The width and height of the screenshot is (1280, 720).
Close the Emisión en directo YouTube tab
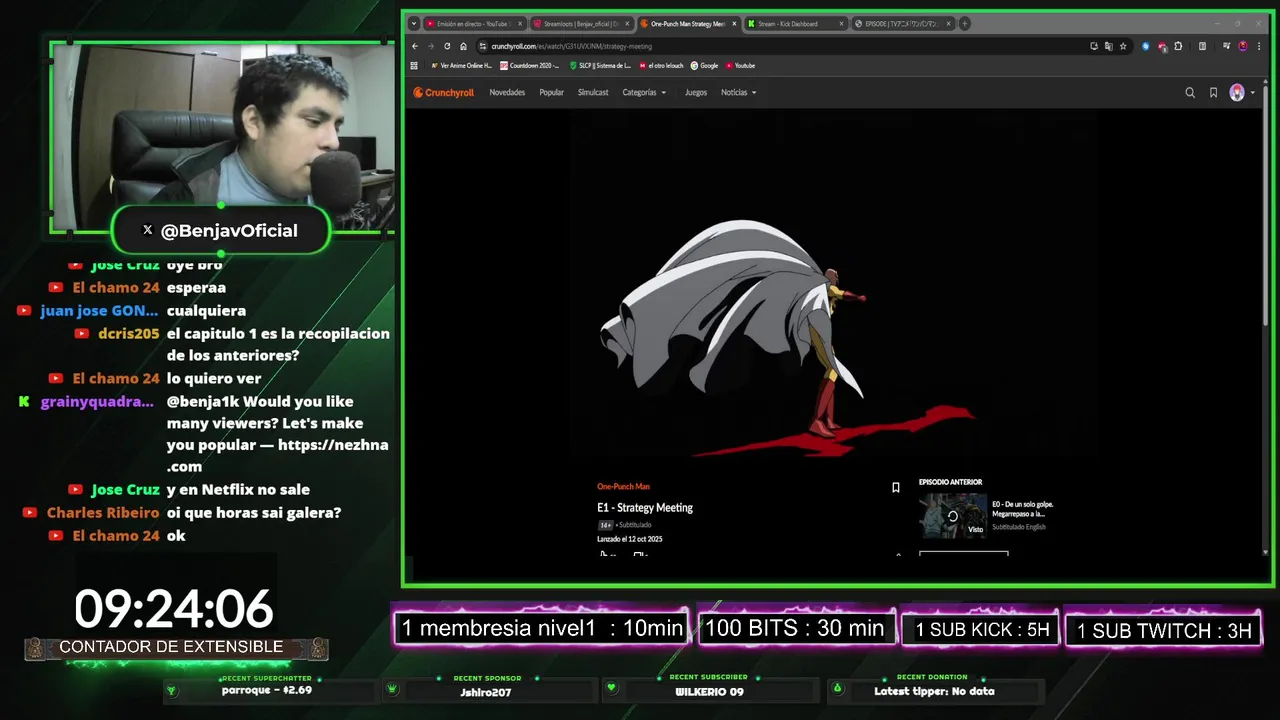tap(520, 24)
